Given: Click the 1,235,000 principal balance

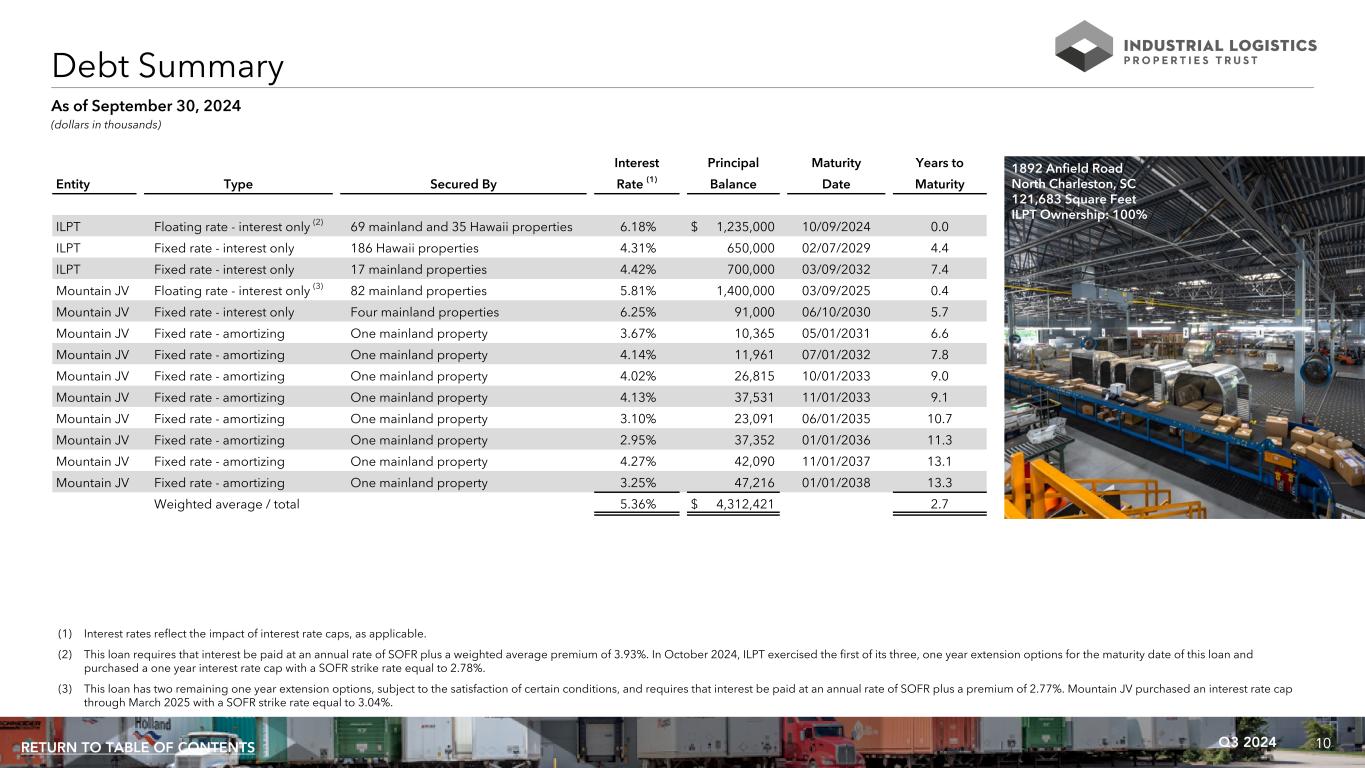Looking at the screenshot, I should [x=745, y=227].
